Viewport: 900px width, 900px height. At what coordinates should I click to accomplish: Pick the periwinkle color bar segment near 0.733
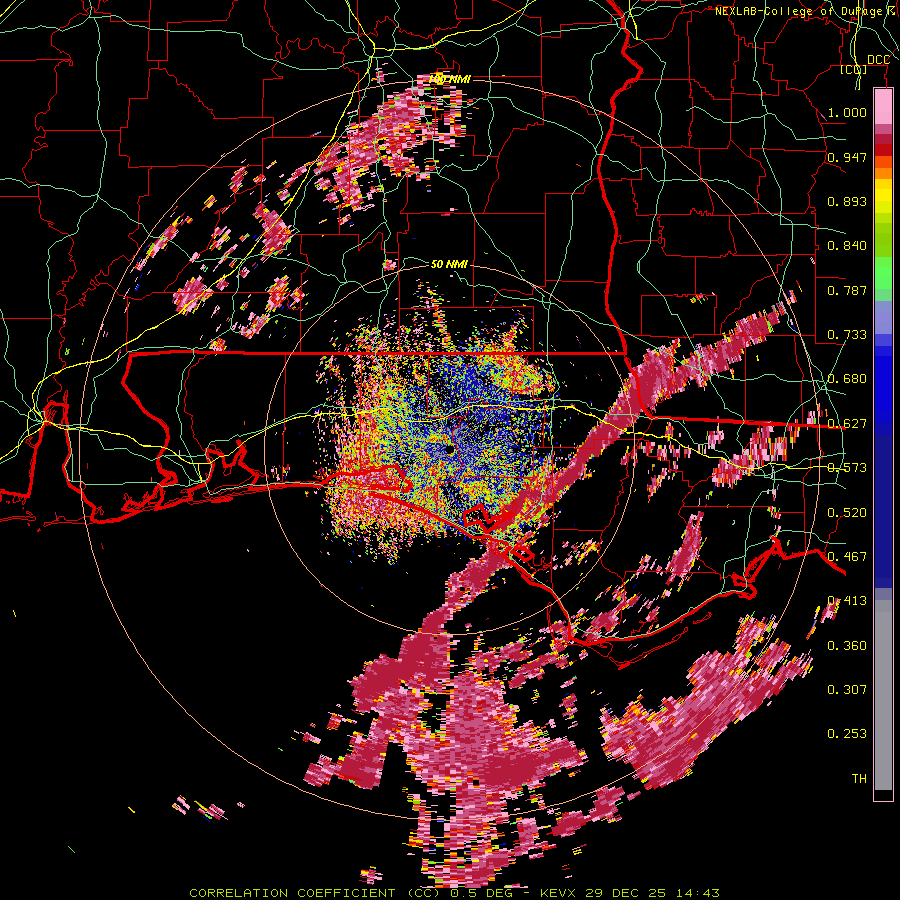[x=883, y=318]
